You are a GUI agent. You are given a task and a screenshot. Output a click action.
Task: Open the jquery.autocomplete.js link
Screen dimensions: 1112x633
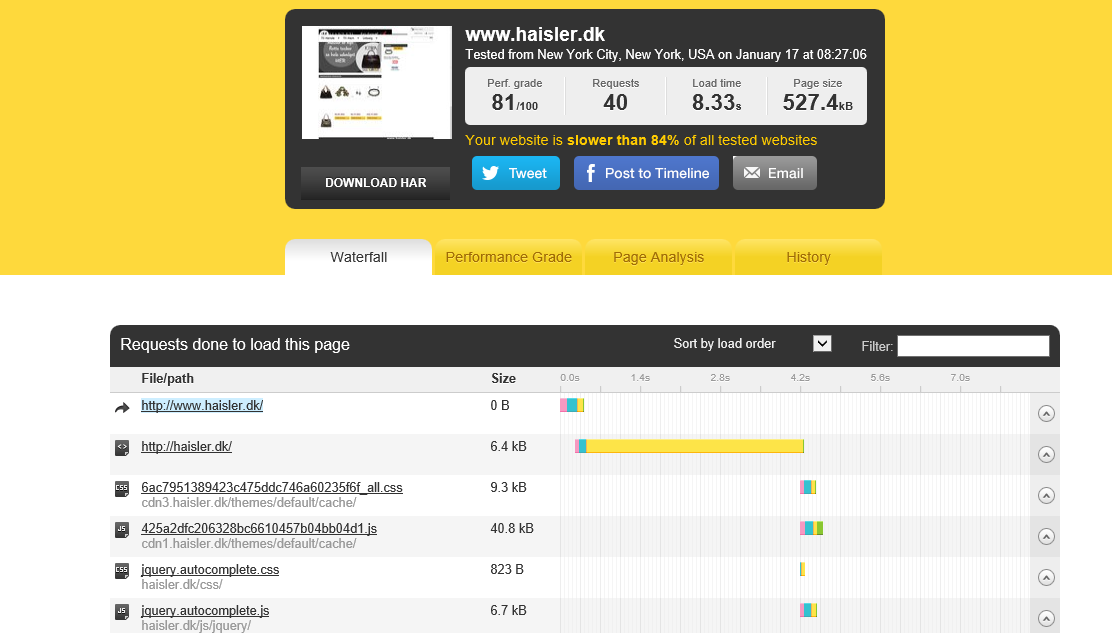205,611
